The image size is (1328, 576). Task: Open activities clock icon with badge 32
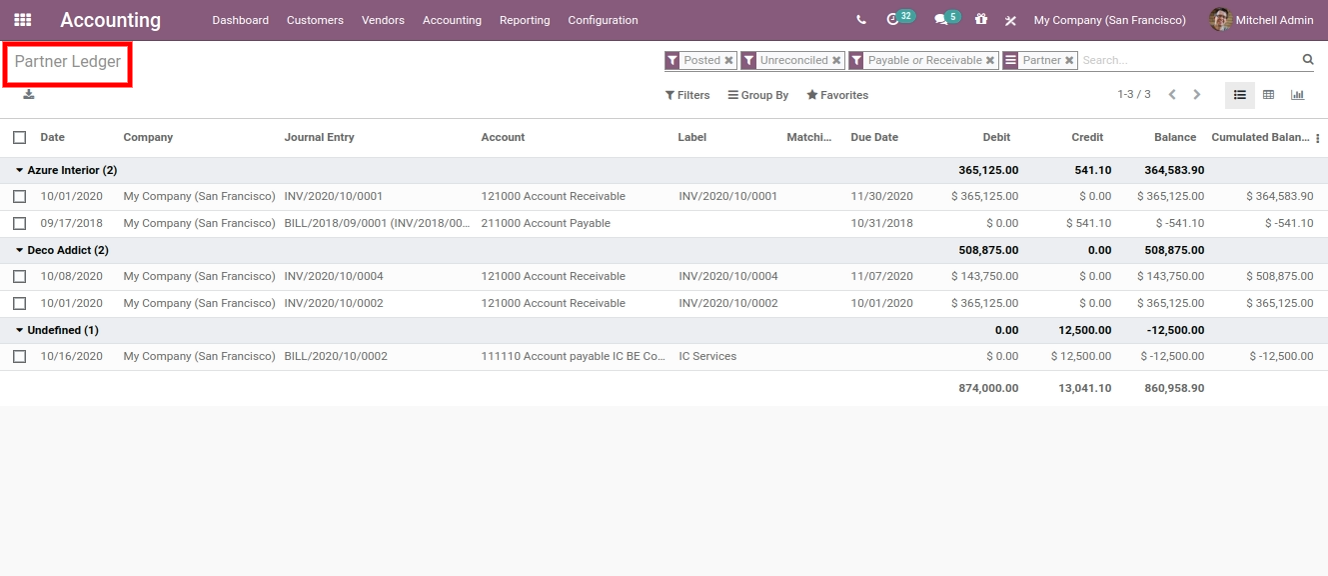coord(893,20)
